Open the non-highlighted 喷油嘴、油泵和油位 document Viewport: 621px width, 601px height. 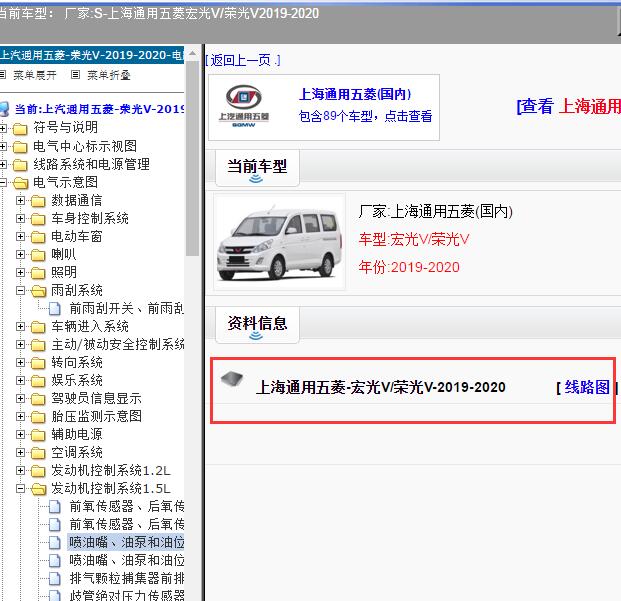127,561
